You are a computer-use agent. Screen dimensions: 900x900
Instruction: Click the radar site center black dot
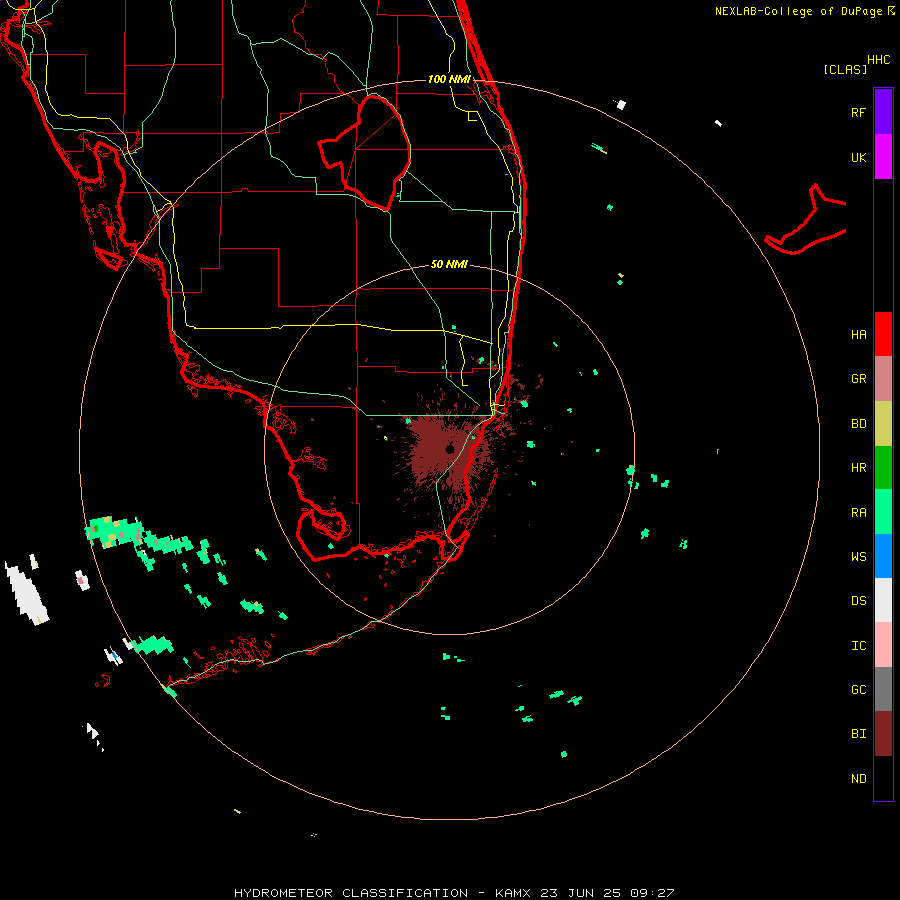coord(450,449)
